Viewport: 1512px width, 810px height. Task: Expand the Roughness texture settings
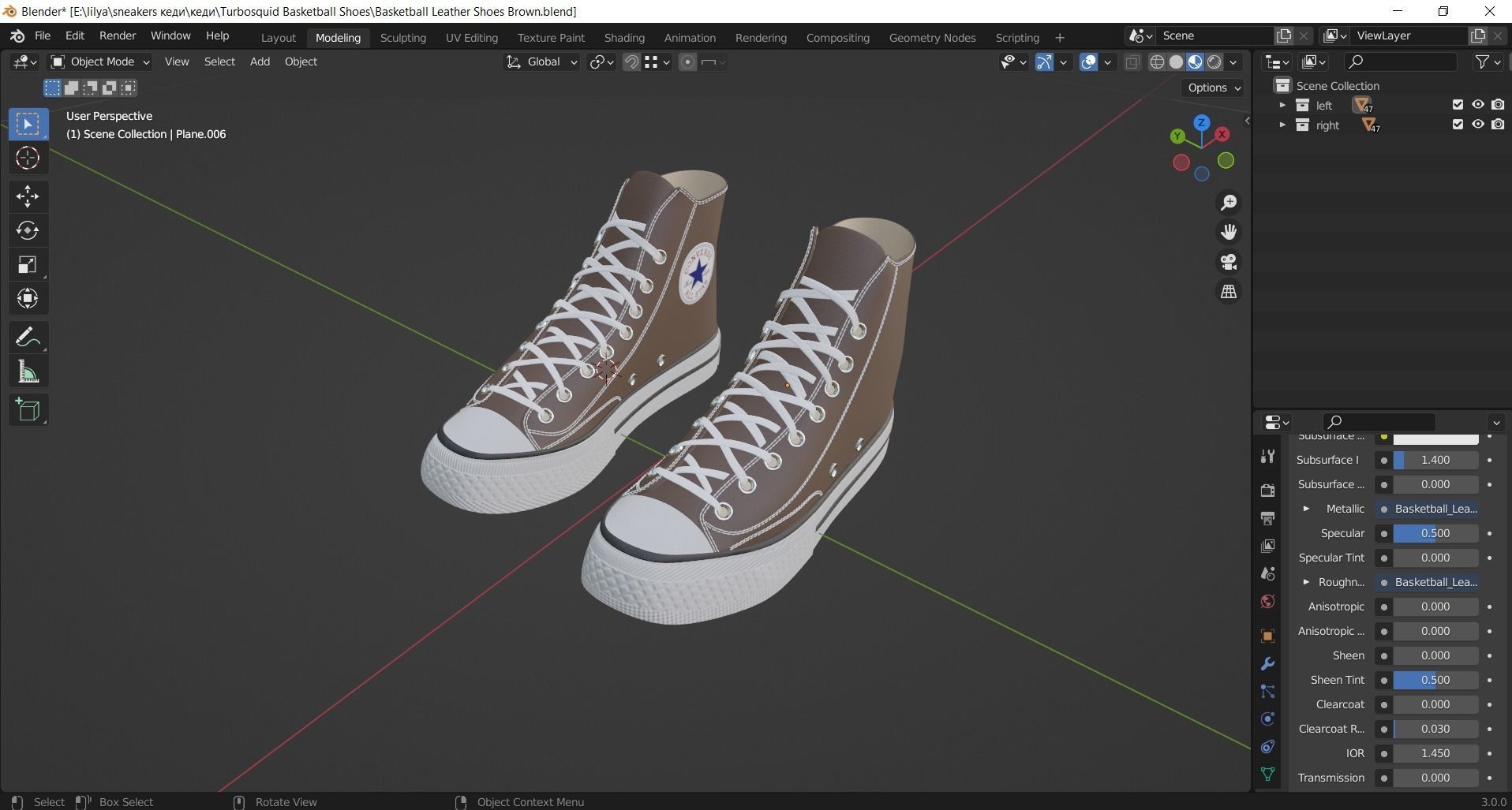pyautogui.click(x=1306, y=582)
